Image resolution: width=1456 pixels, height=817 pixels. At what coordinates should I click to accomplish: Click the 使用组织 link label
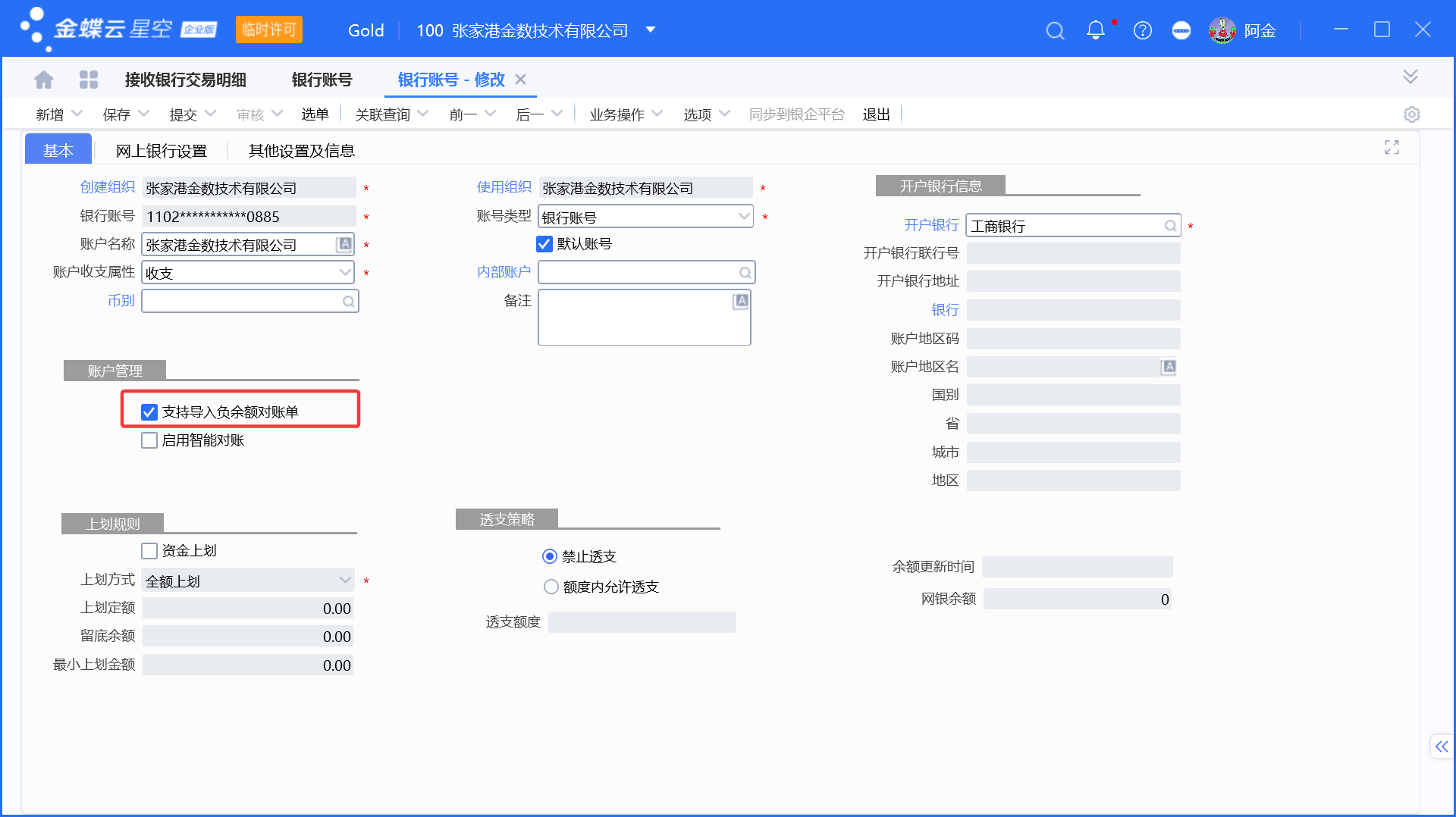coord(504,187)
